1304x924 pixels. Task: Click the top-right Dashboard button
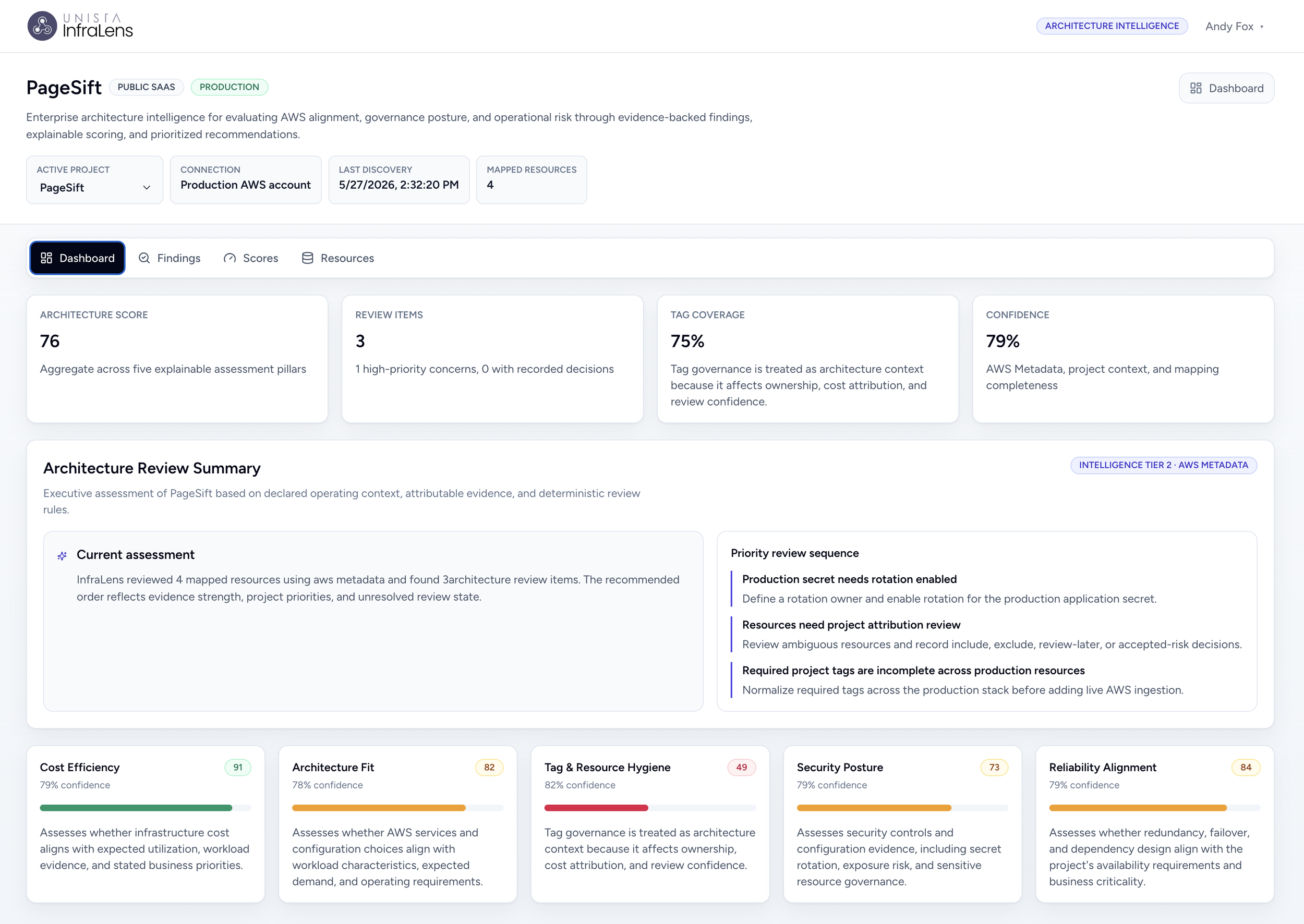click(1226, 88)
